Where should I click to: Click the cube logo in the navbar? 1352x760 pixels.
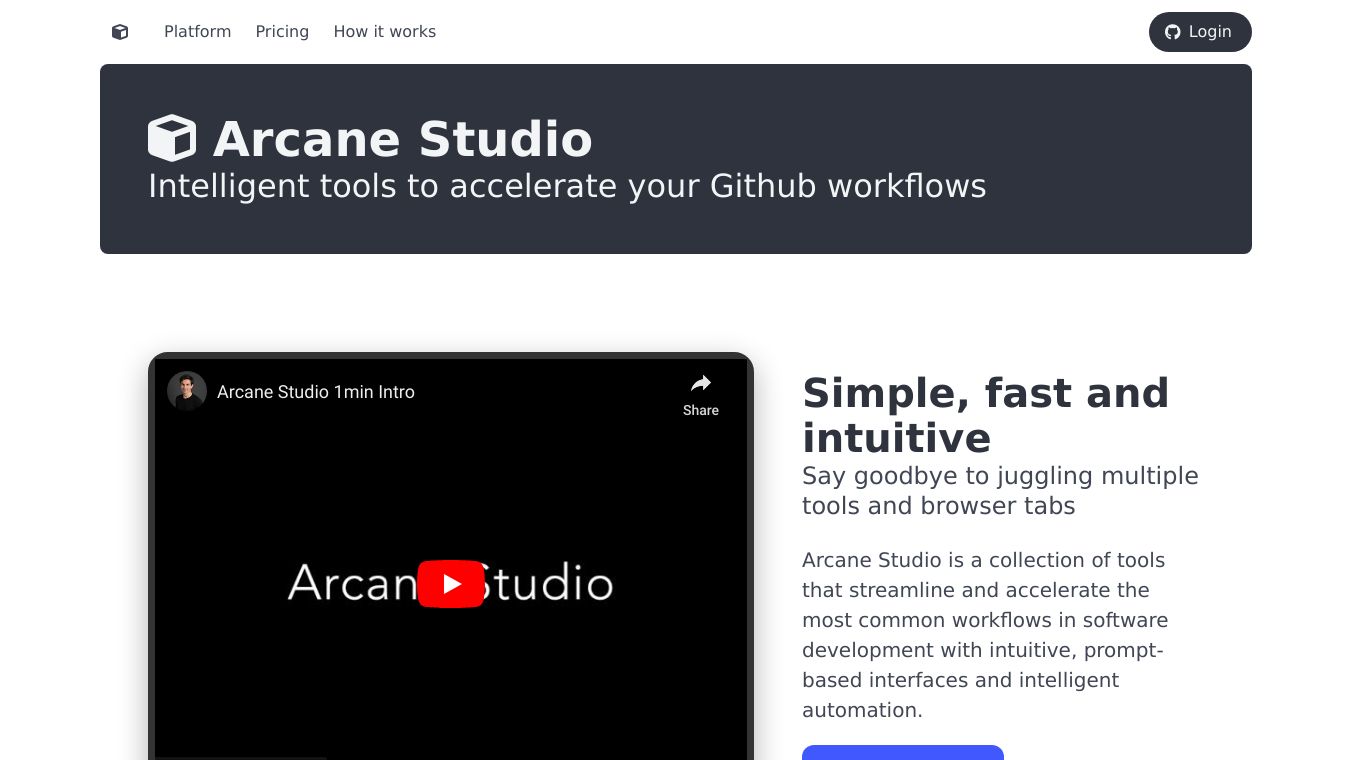click(x=120, y=32)
